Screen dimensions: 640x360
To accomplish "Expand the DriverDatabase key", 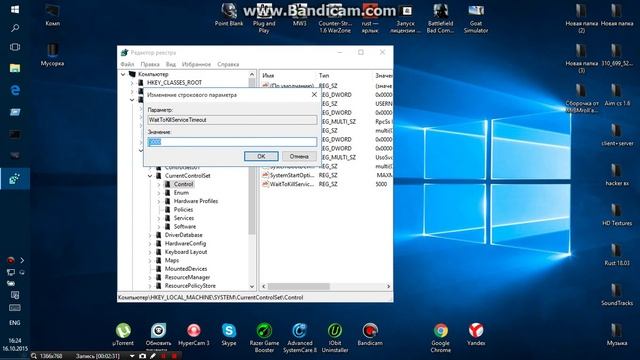I will 150,236.
